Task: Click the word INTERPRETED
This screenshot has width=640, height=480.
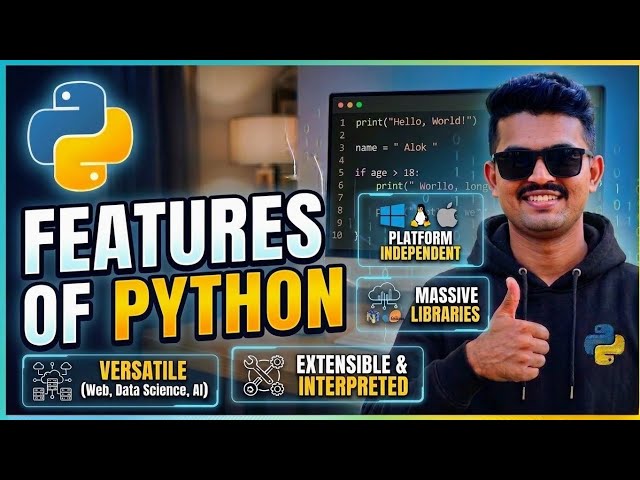Action: [353, 386]
